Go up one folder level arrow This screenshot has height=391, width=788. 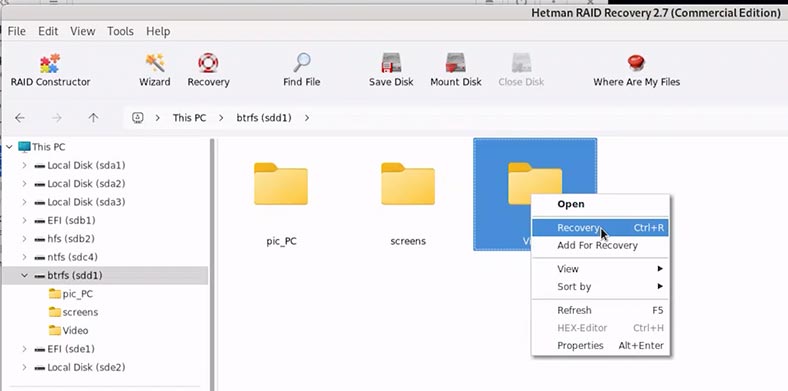(93, 118)
